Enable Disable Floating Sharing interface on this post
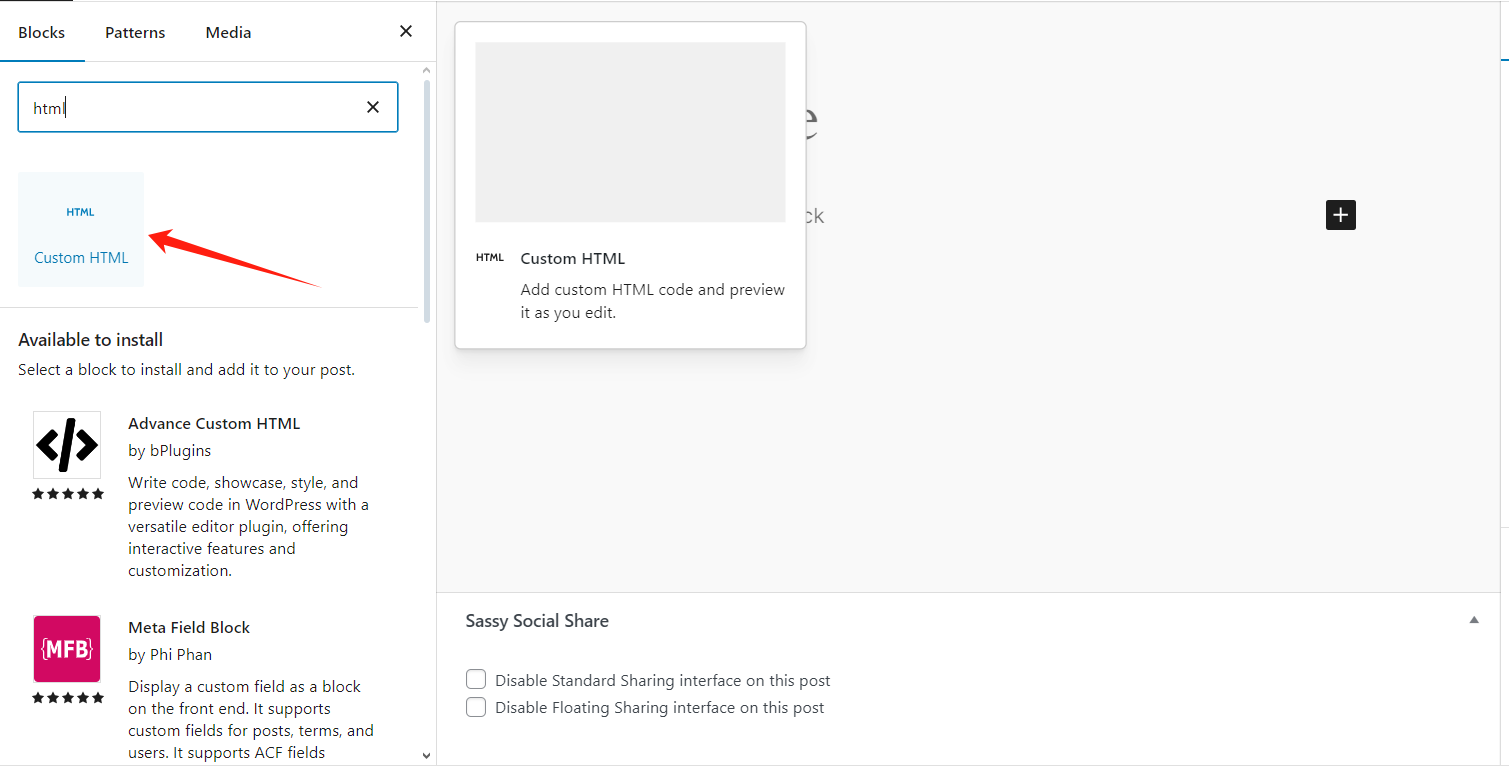Viewport: 1509px width, 769px height. (475, 707)
